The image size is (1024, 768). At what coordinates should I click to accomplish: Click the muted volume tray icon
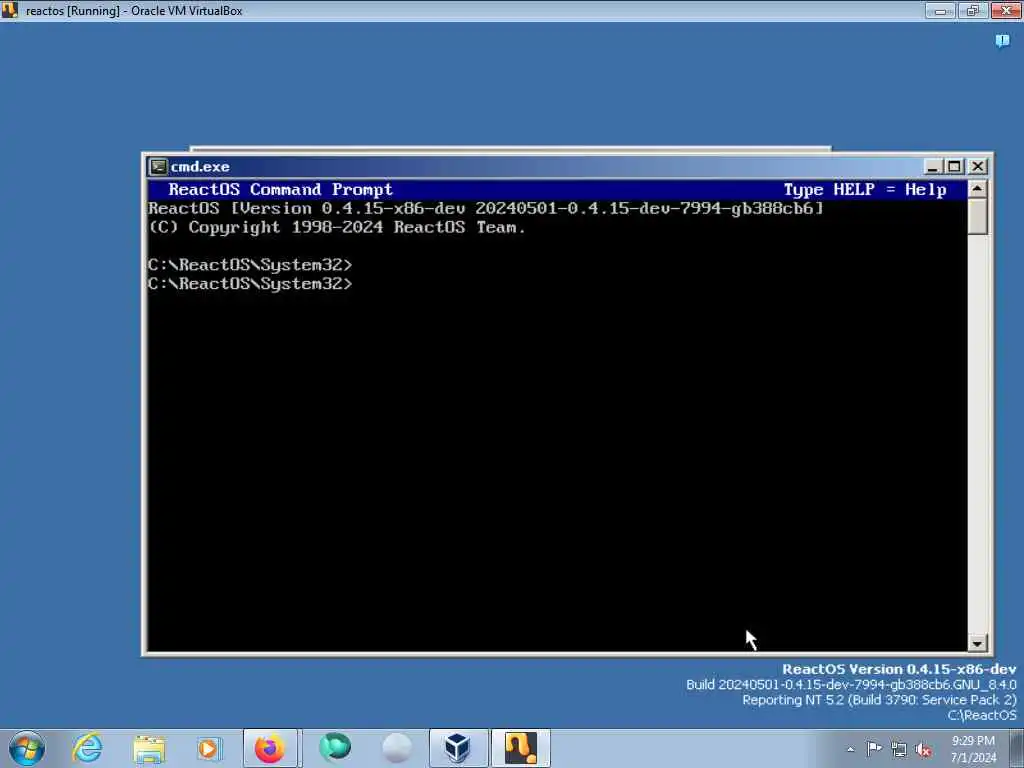pyautogui.click(x=923, y=750)
